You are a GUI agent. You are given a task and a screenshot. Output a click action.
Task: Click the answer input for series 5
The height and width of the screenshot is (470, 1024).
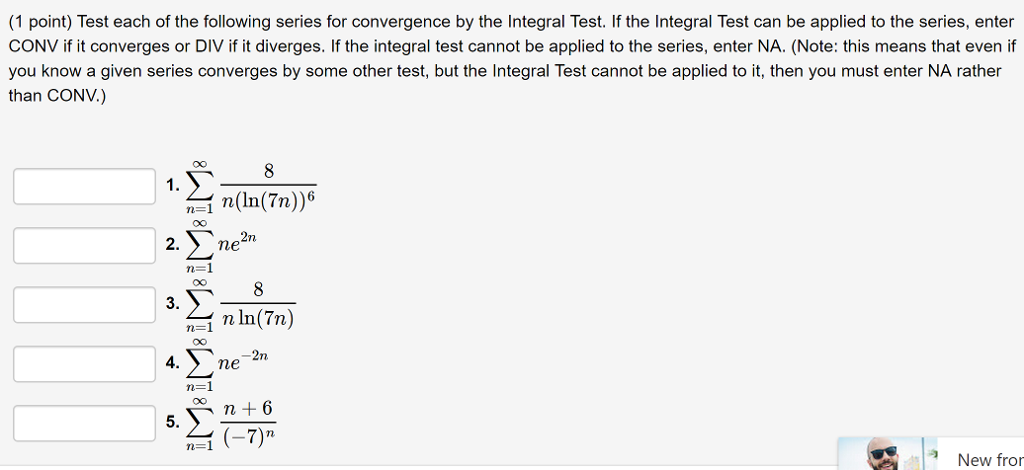pyautogui.click(x=85, y=422)
